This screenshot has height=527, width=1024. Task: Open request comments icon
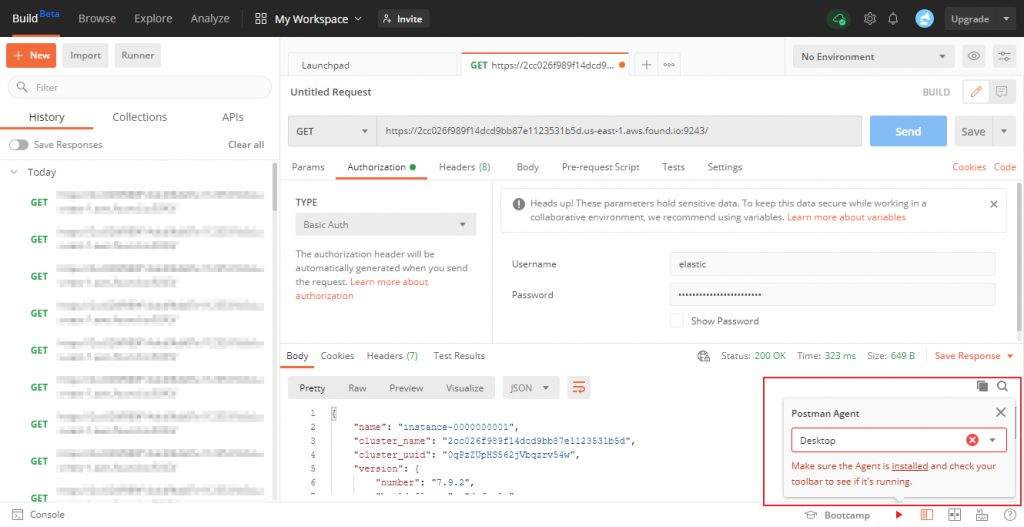click(1001, 92)
